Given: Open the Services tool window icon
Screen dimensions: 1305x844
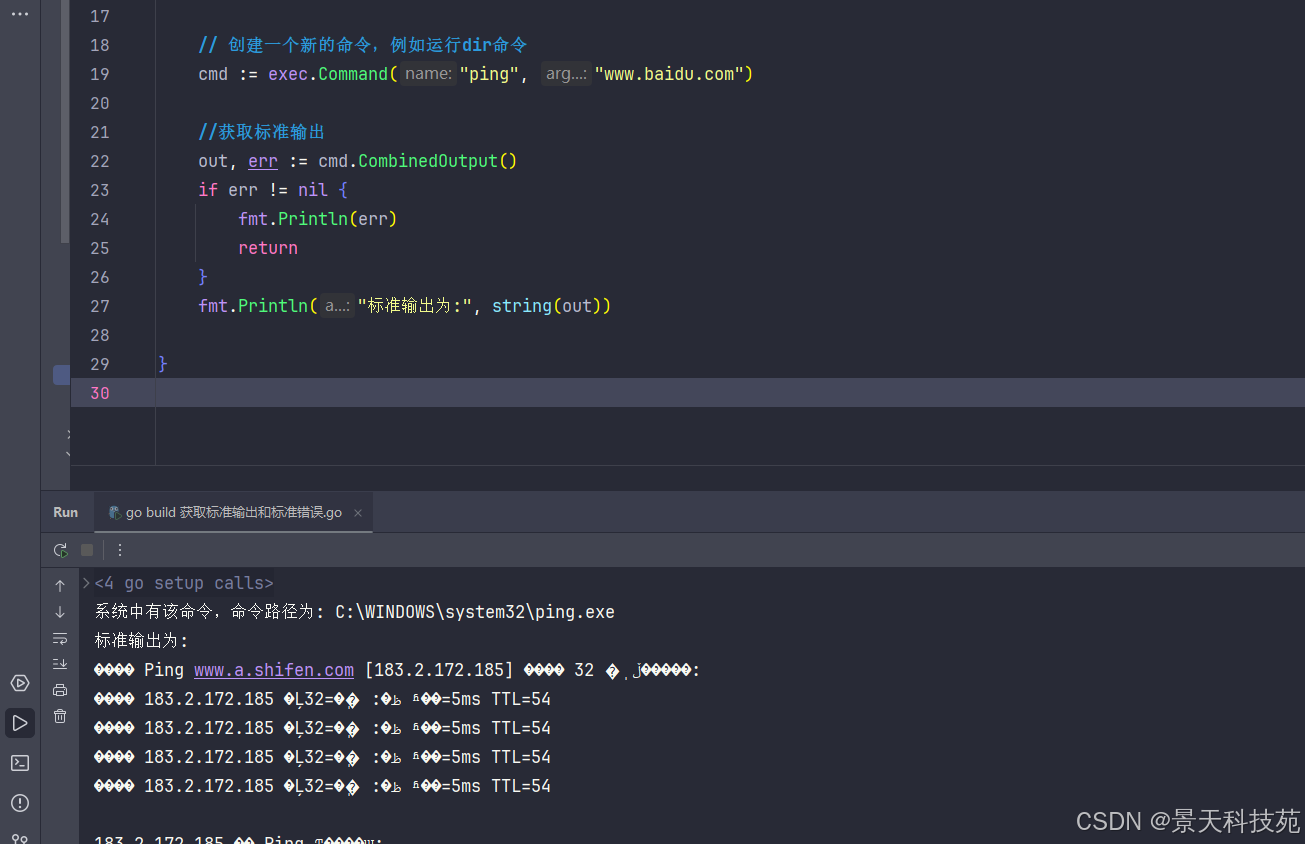Looking at the screenshot, I should pos(20,683).
